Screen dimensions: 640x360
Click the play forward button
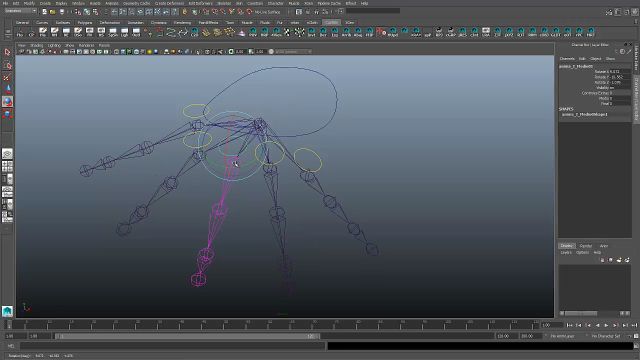[607, 325]
